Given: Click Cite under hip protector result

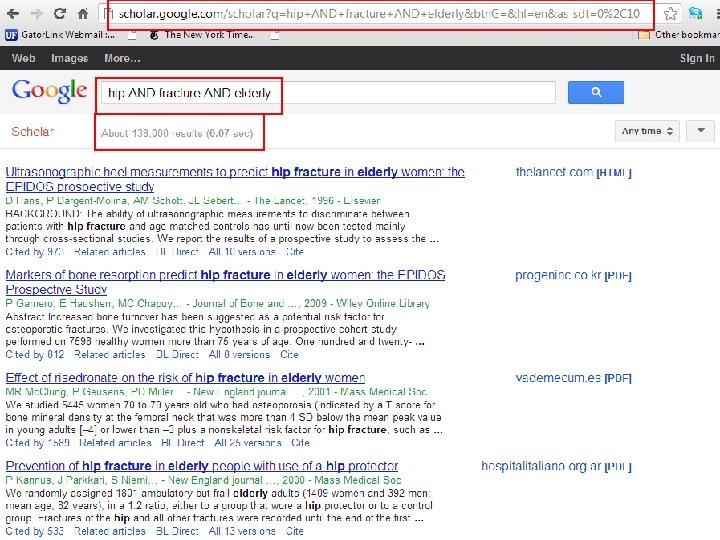Looking at the screenshot, I should click(294, 531).
